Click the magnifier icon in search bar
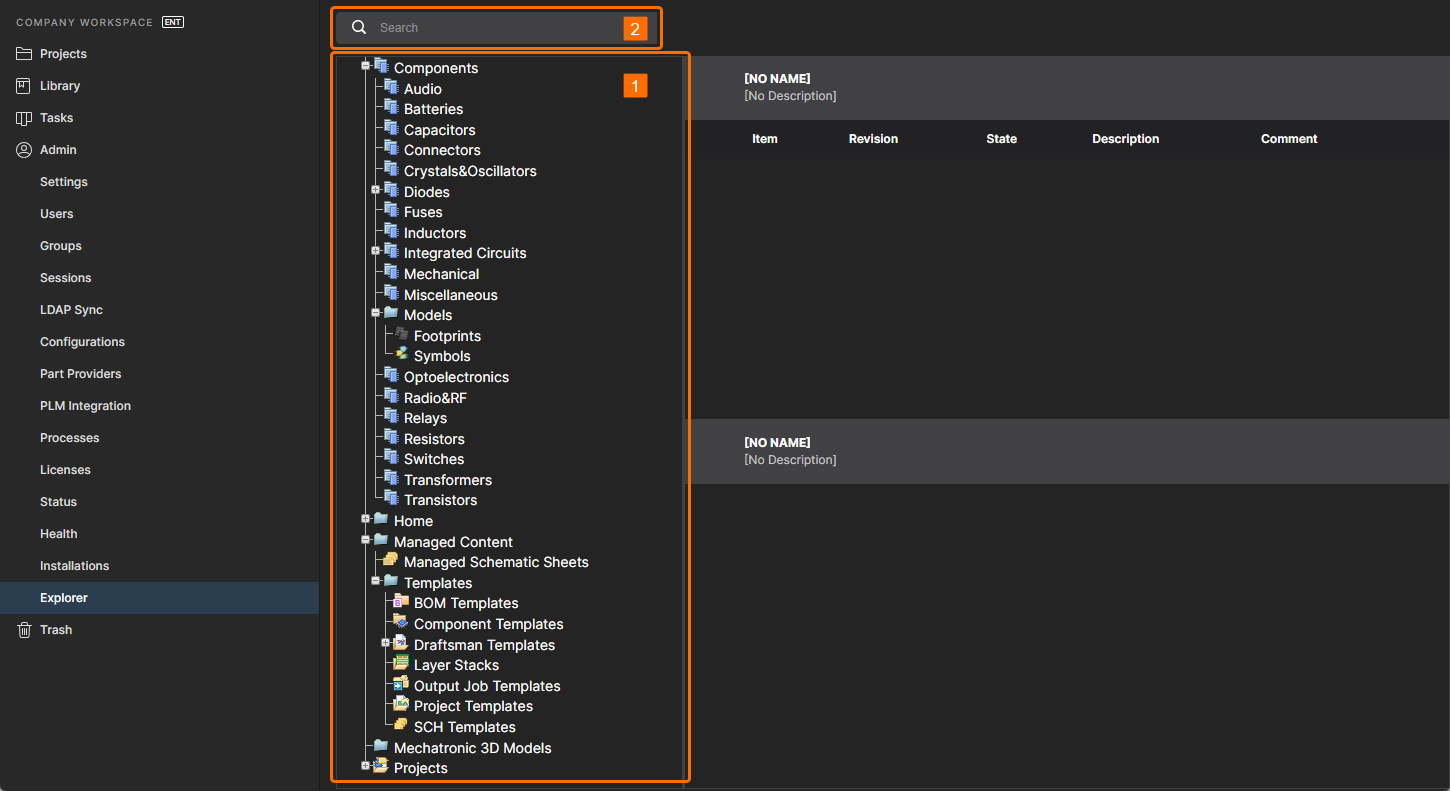The width and height of the screenshot is (1450, 791). click(359, 28)
